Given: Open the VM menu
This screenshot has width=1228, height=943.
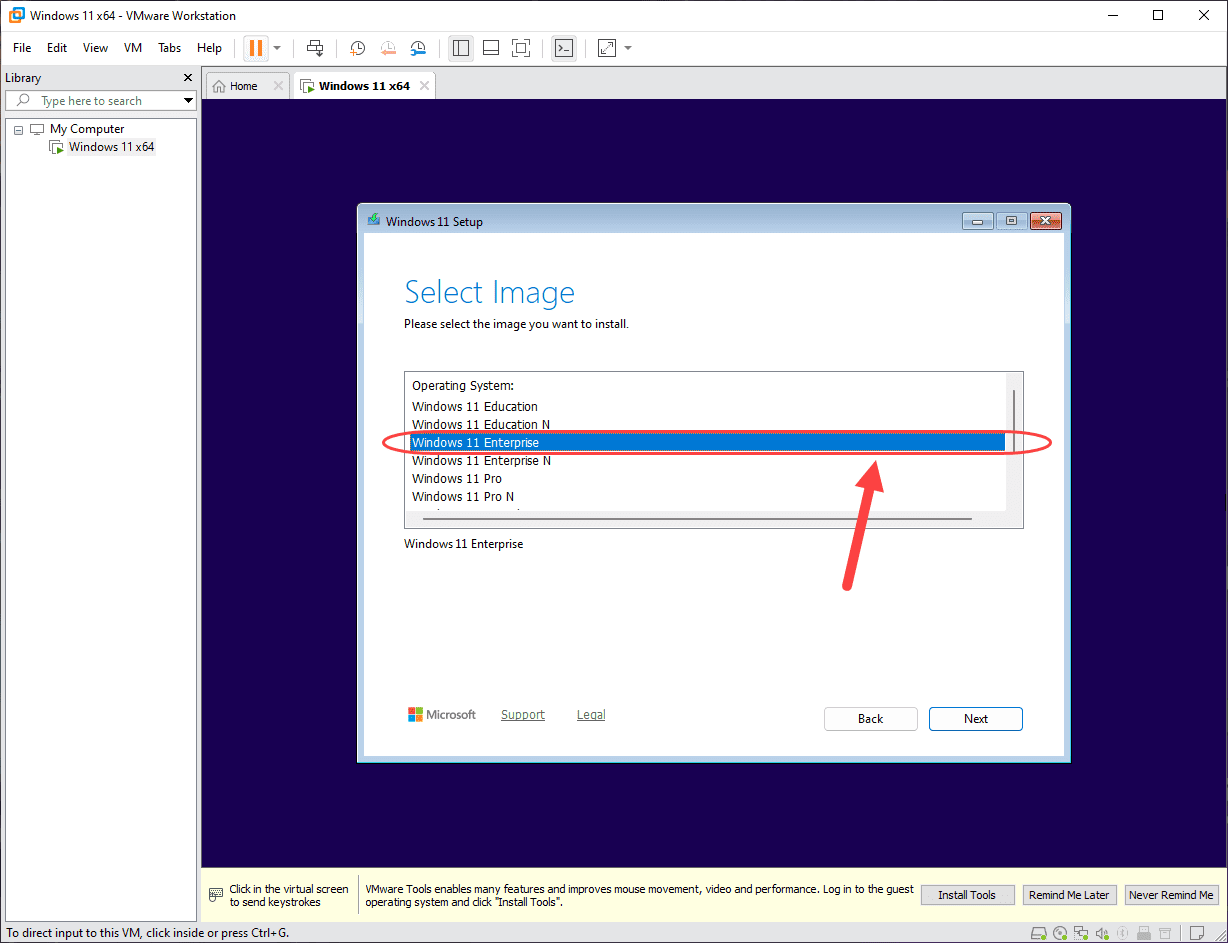Looking at the screenshot, I should pyautogui.click(x=133, y=48).
